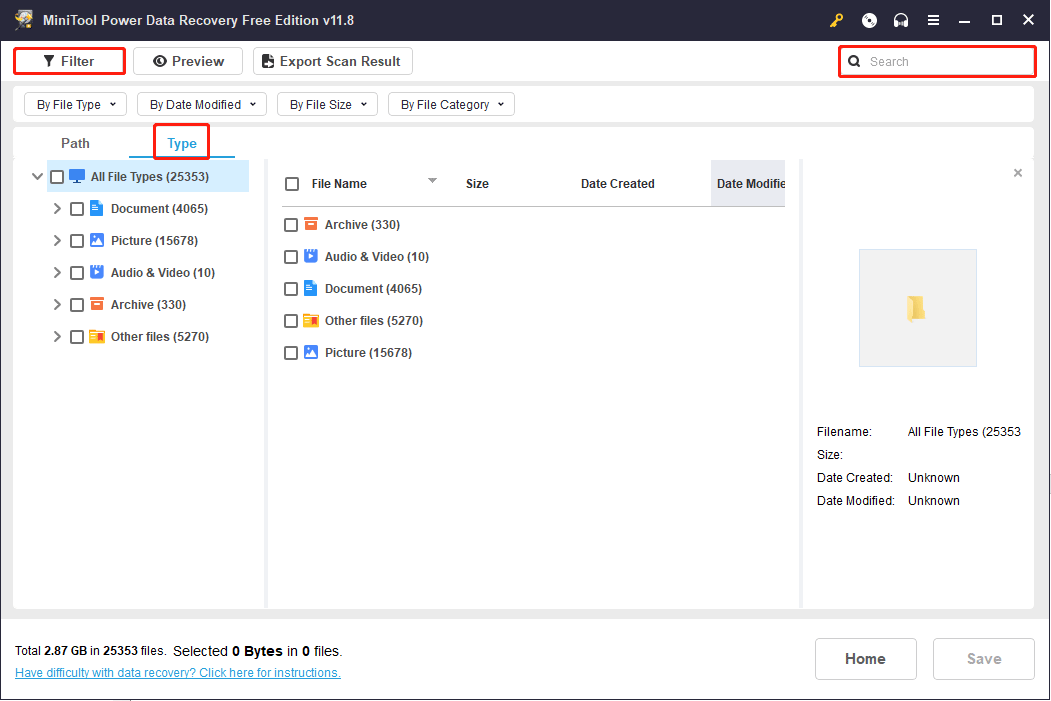Close the preview panel with X
1051x701 pixels.
(x=1017, y=173)
